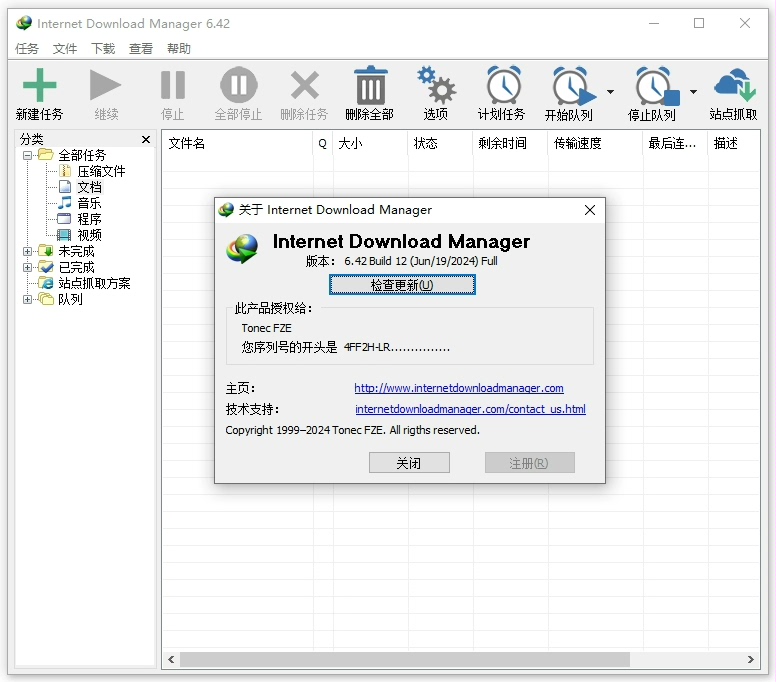The width and height of the screenshot is (776, 682).
Task: Select the Music (音乐) category in sidebar
Action: coord(89,203)
